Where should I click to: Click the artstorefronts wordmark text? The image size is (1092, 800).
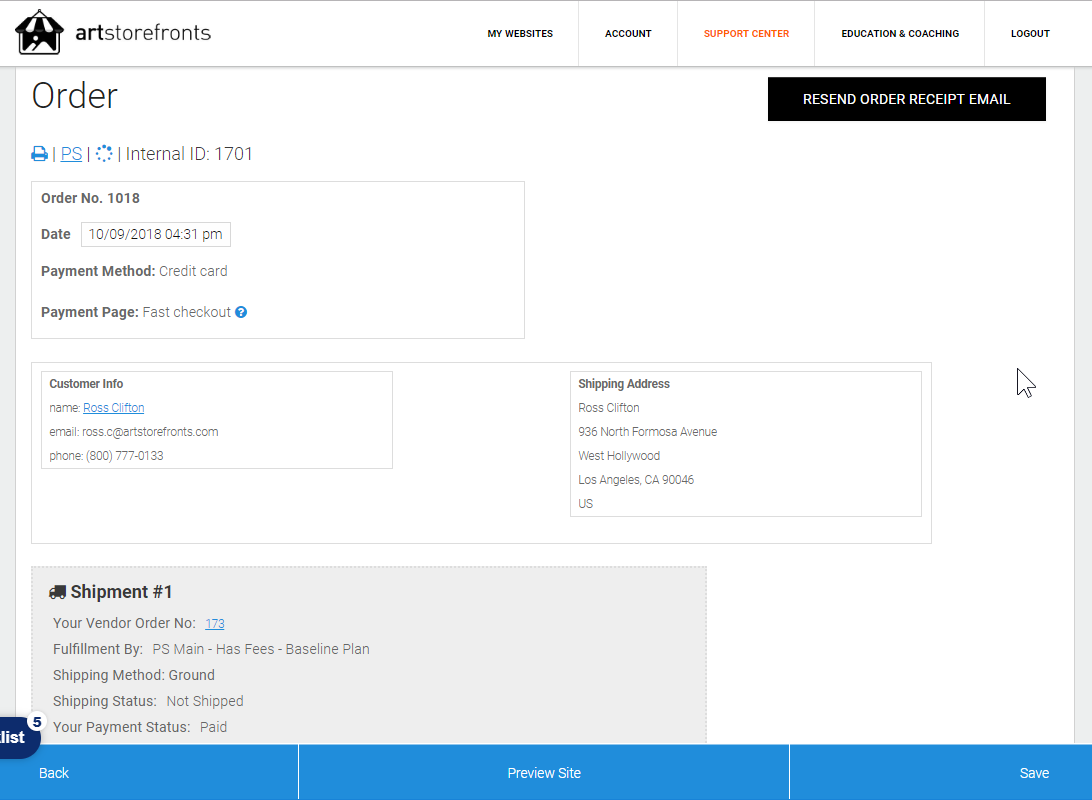pos(143,33)
